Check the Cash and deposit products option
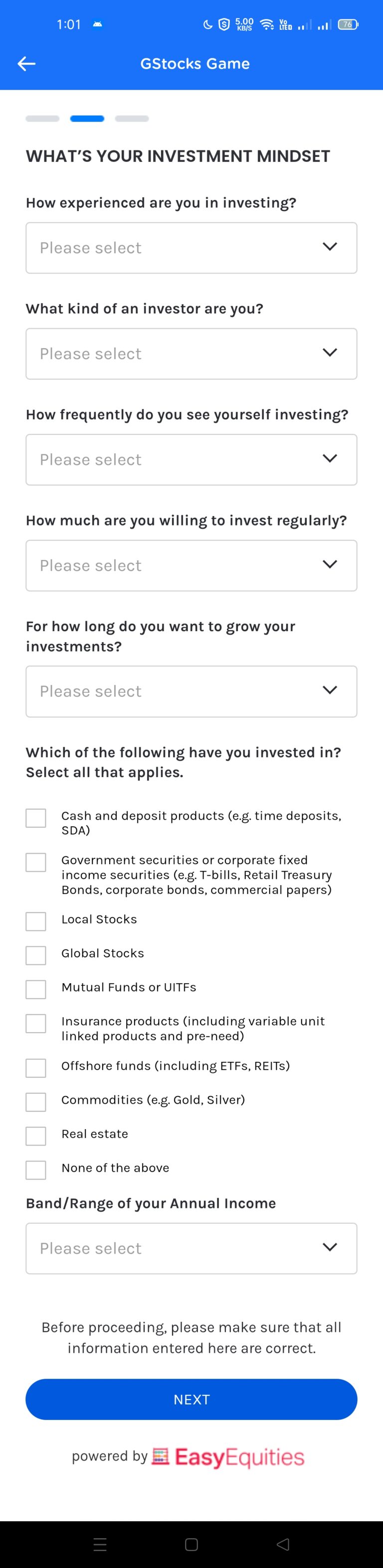Image resolution: width=383 pixels, height=1568 pixels. tap(35, 818)
